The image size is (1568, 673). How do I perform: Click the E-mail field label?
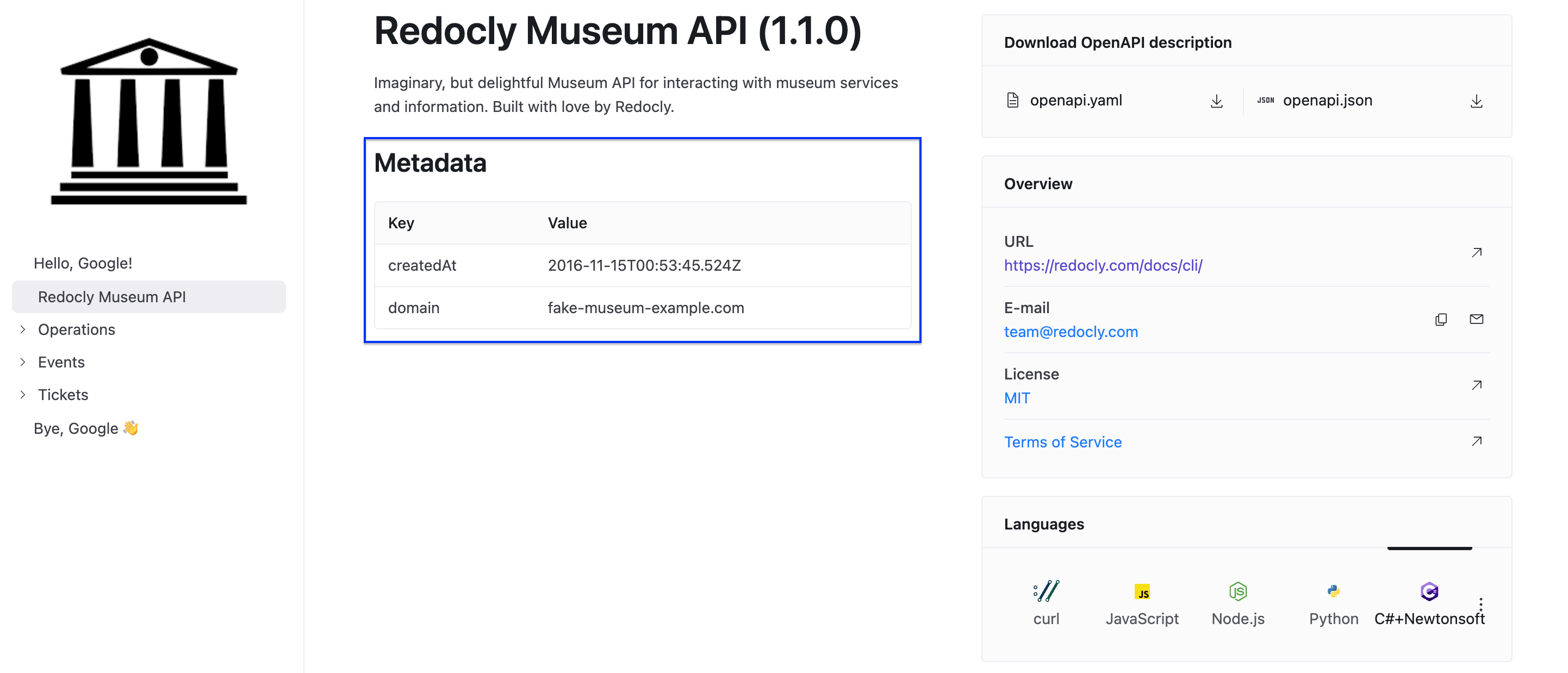click(1026, 308)
